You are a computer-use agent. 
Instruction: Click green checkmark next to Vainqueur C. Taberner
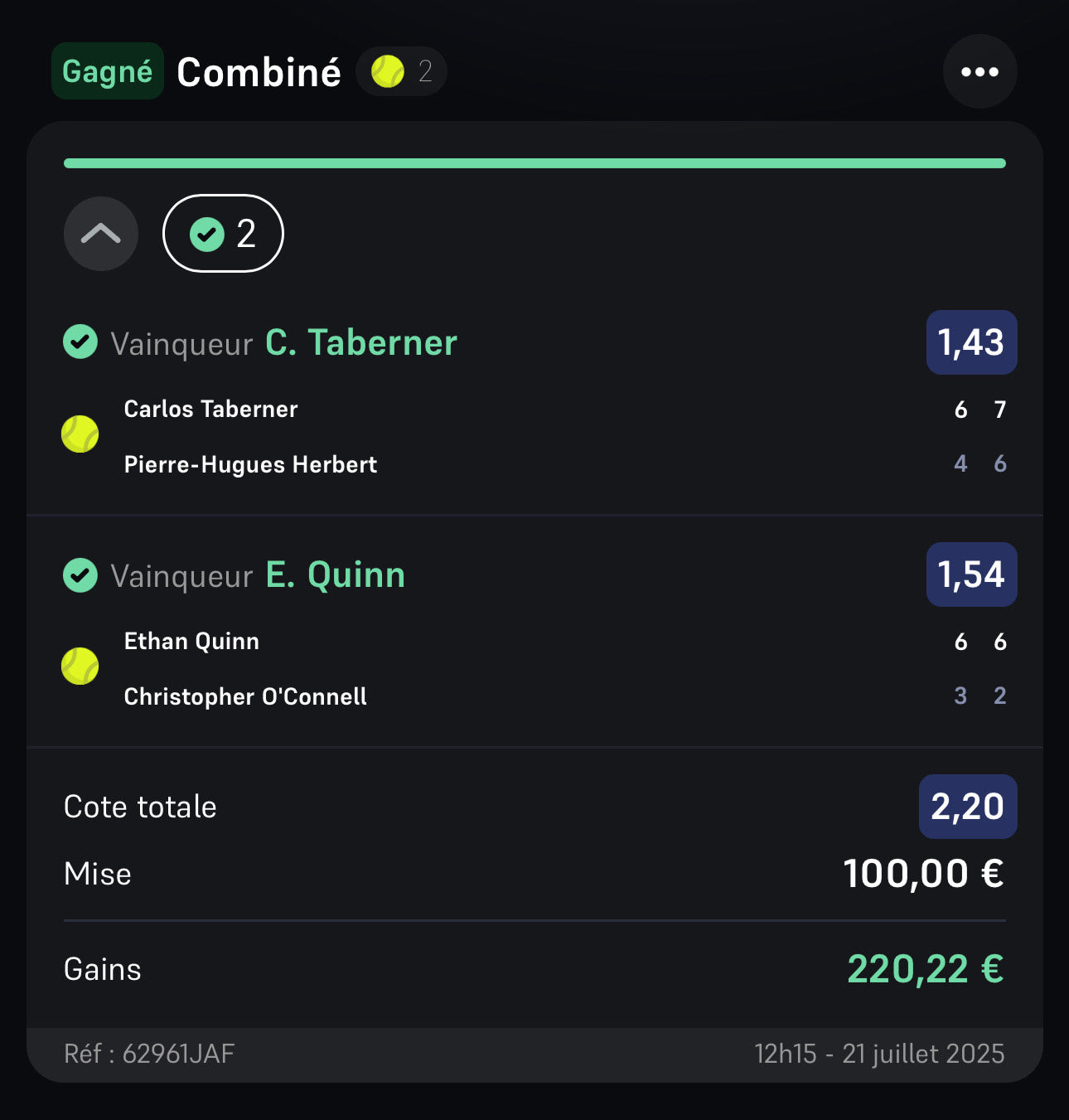point(80,342)
